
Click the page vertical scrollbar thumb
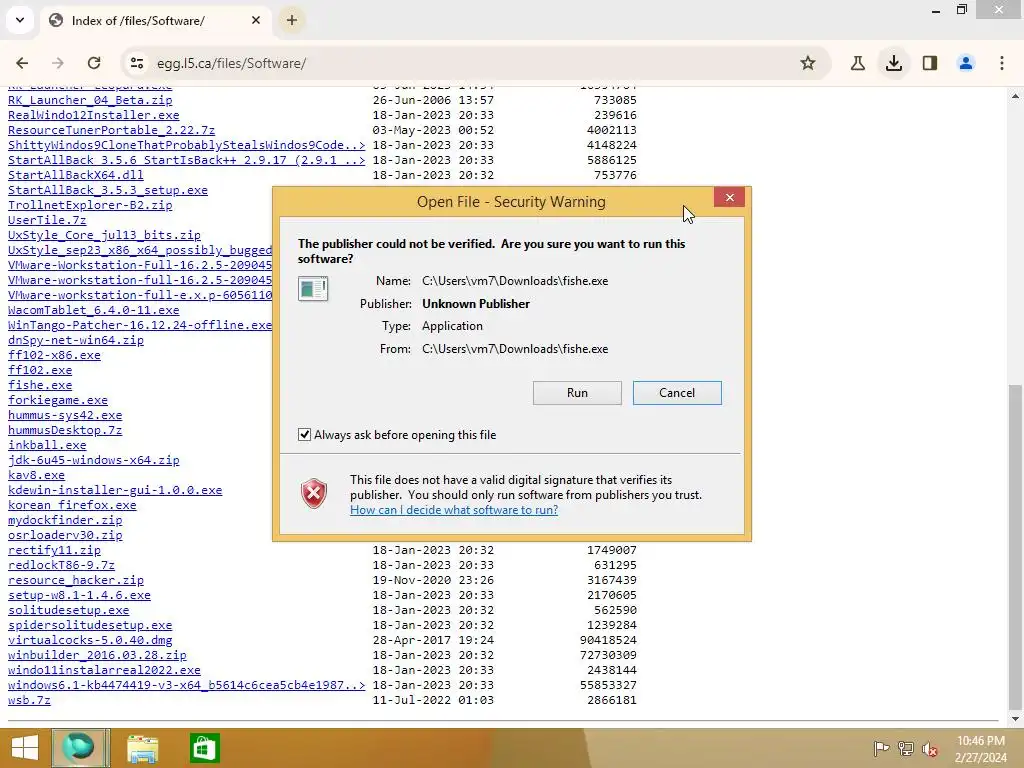[1015, 547]
